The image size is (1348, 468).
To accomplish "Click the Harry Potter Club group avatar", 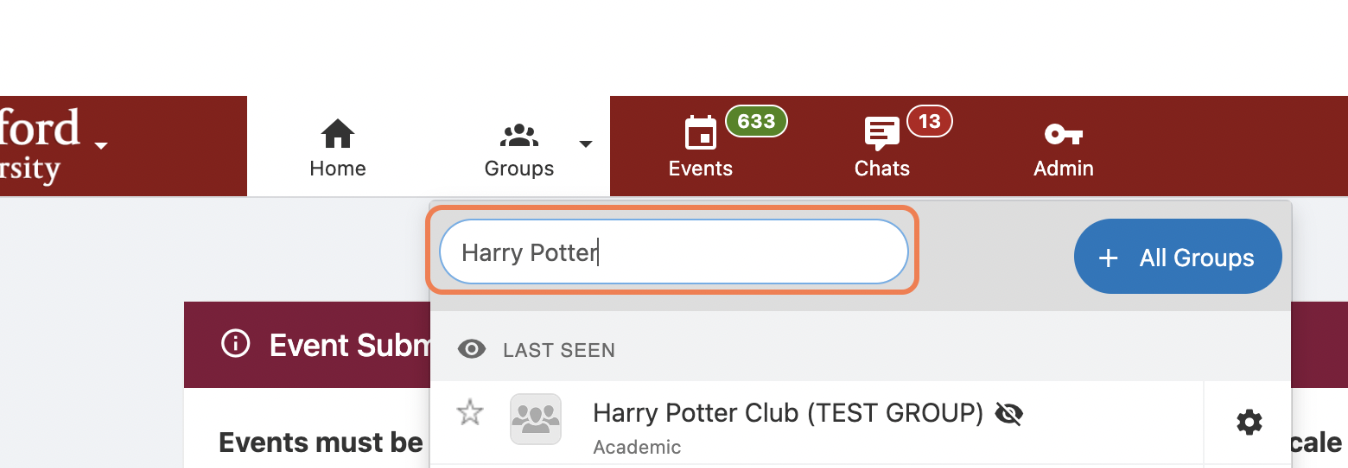I will click(x=535, y=419).
